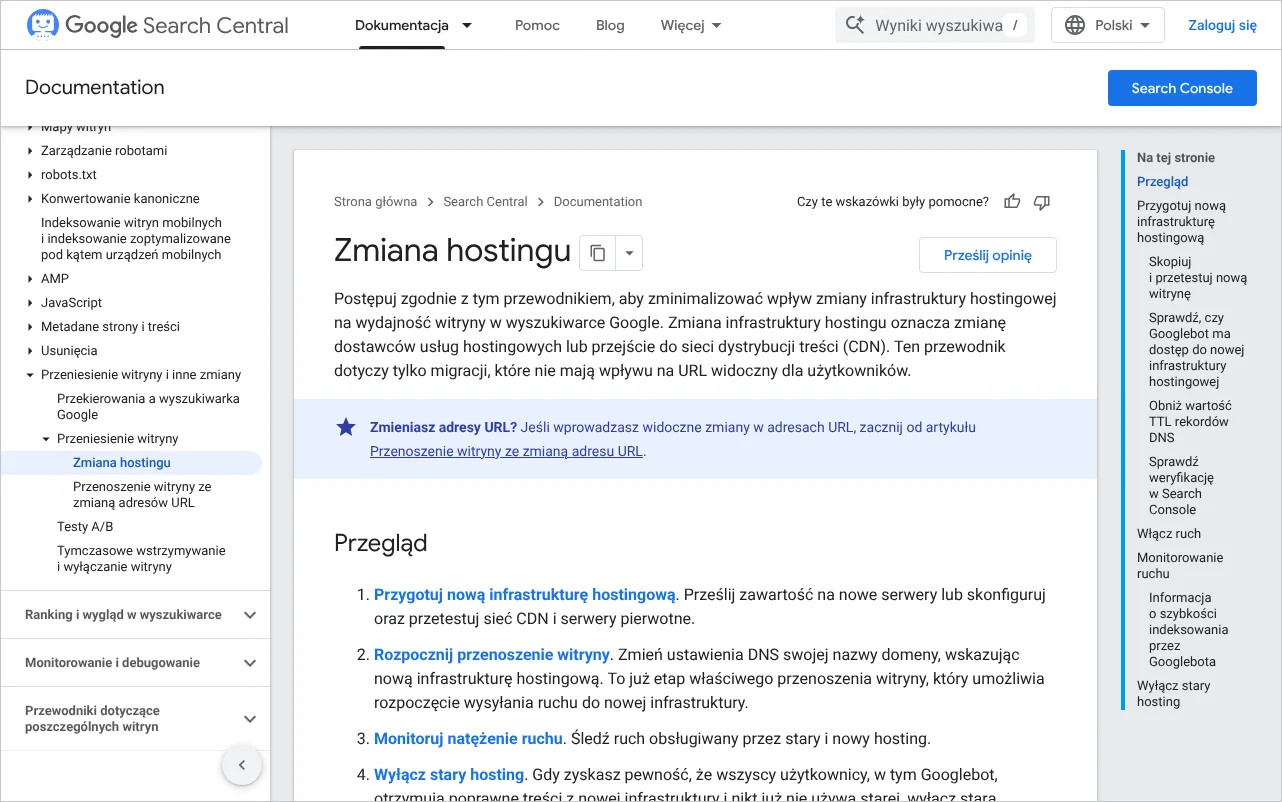The height and width of the screenshot is (802, 1282).
Task: Click the Strona główna breadcrumb
Action: pos(375,202)
